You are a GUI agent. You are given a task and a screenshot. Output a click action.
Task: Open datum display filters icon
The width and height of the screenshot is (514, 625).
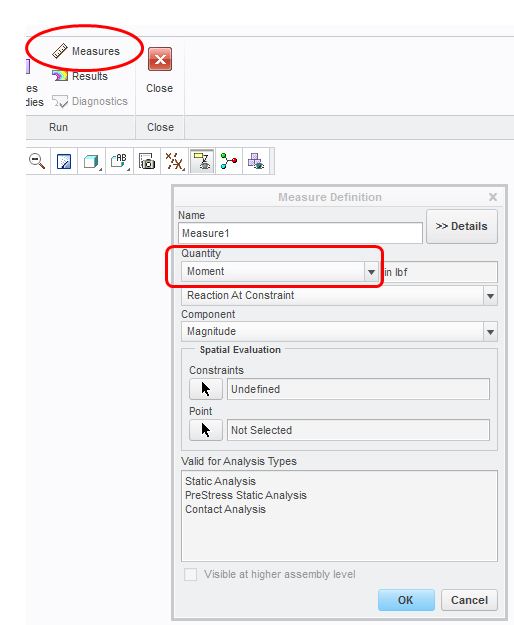[x=175, y=161]
